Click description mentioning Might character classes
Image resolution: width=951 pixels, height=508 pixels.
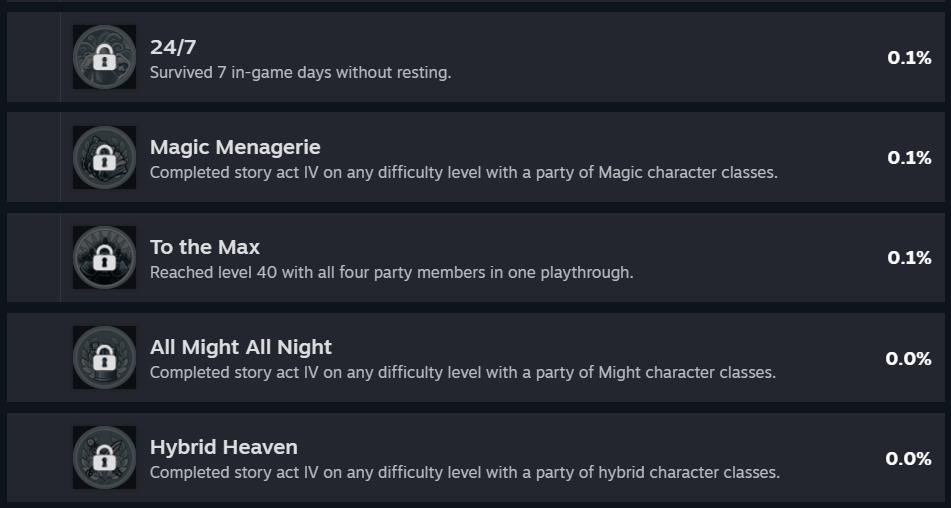coord(463,373)
